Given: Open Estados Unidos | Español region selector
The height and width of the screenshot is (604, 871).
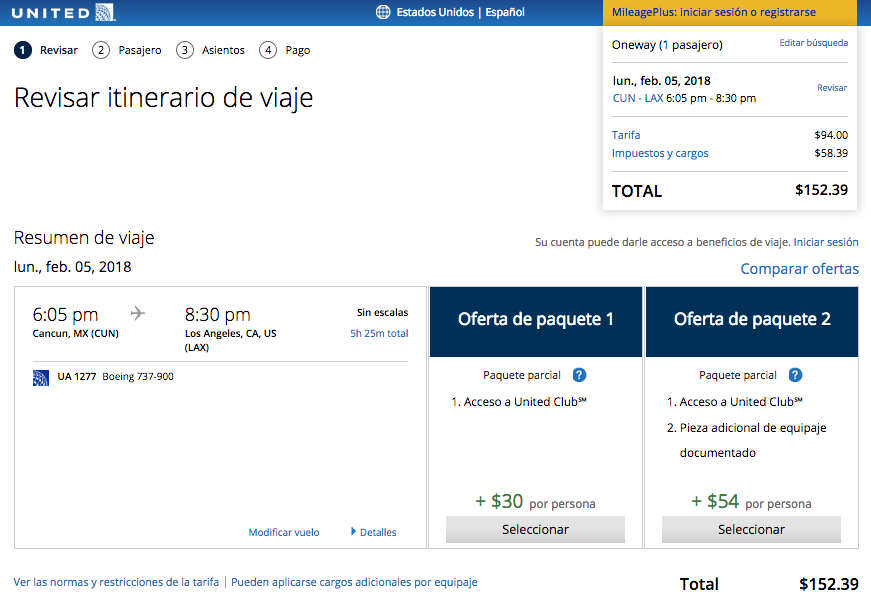Looking at the screenshot, I should pos(460,12).
